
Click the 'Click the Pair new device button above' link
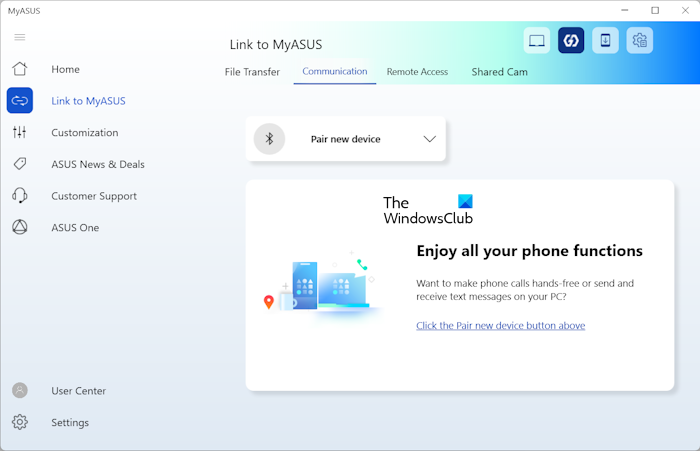click(500, 326)
